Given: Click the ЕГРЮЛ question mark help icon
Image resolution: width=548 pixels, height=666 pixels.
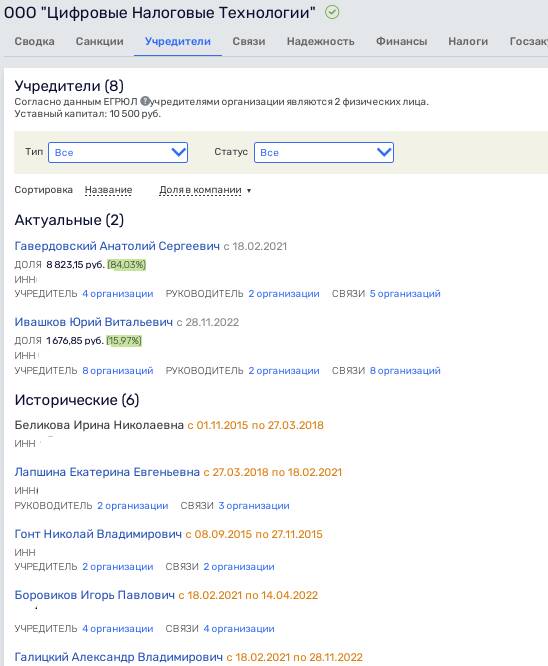Looking at the screenshot, I should tap(145, 102).
